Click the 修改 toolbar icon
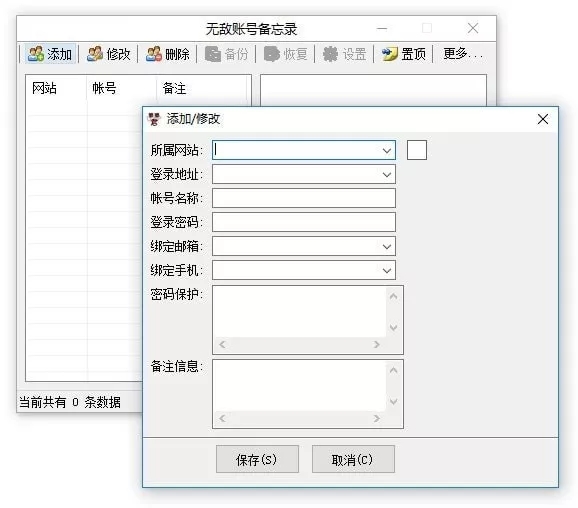 tap(95, 54)
